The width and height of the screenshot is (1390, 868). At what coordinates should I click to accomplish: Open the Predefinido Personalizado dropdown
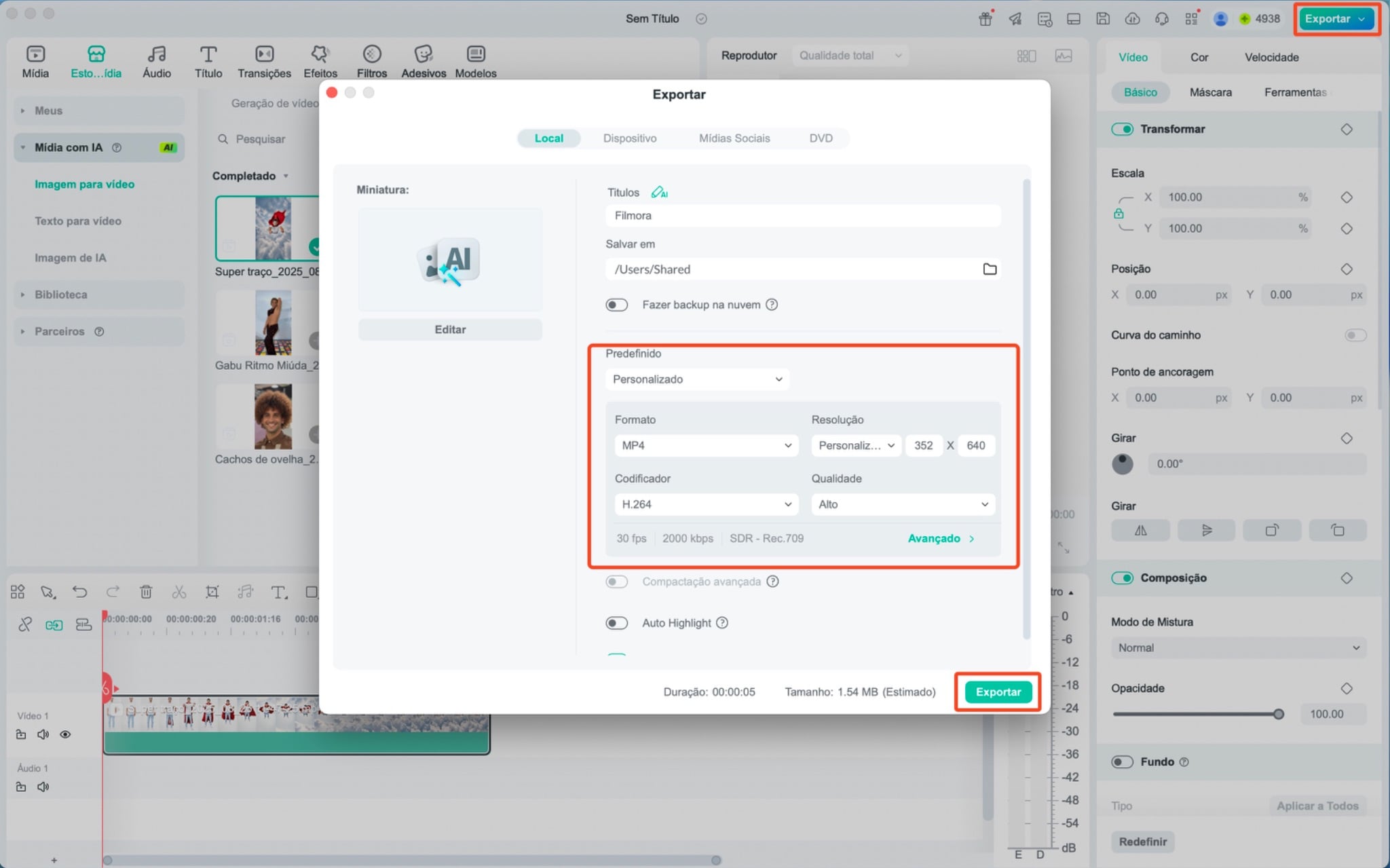[697, 379]
